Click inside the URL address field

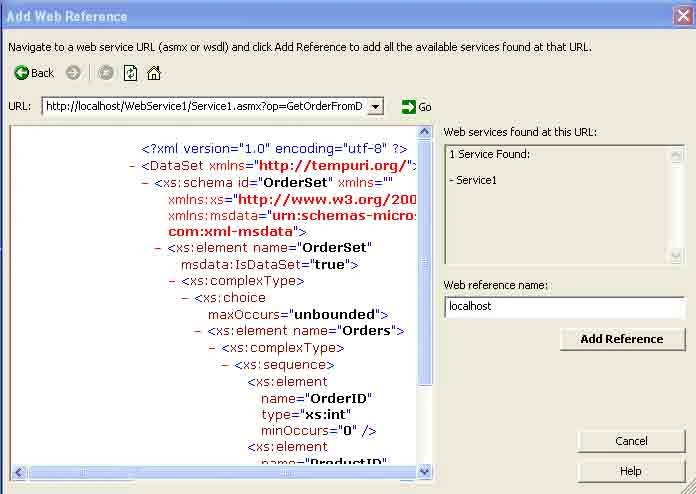pyautogui.click(x=205, y=107)
